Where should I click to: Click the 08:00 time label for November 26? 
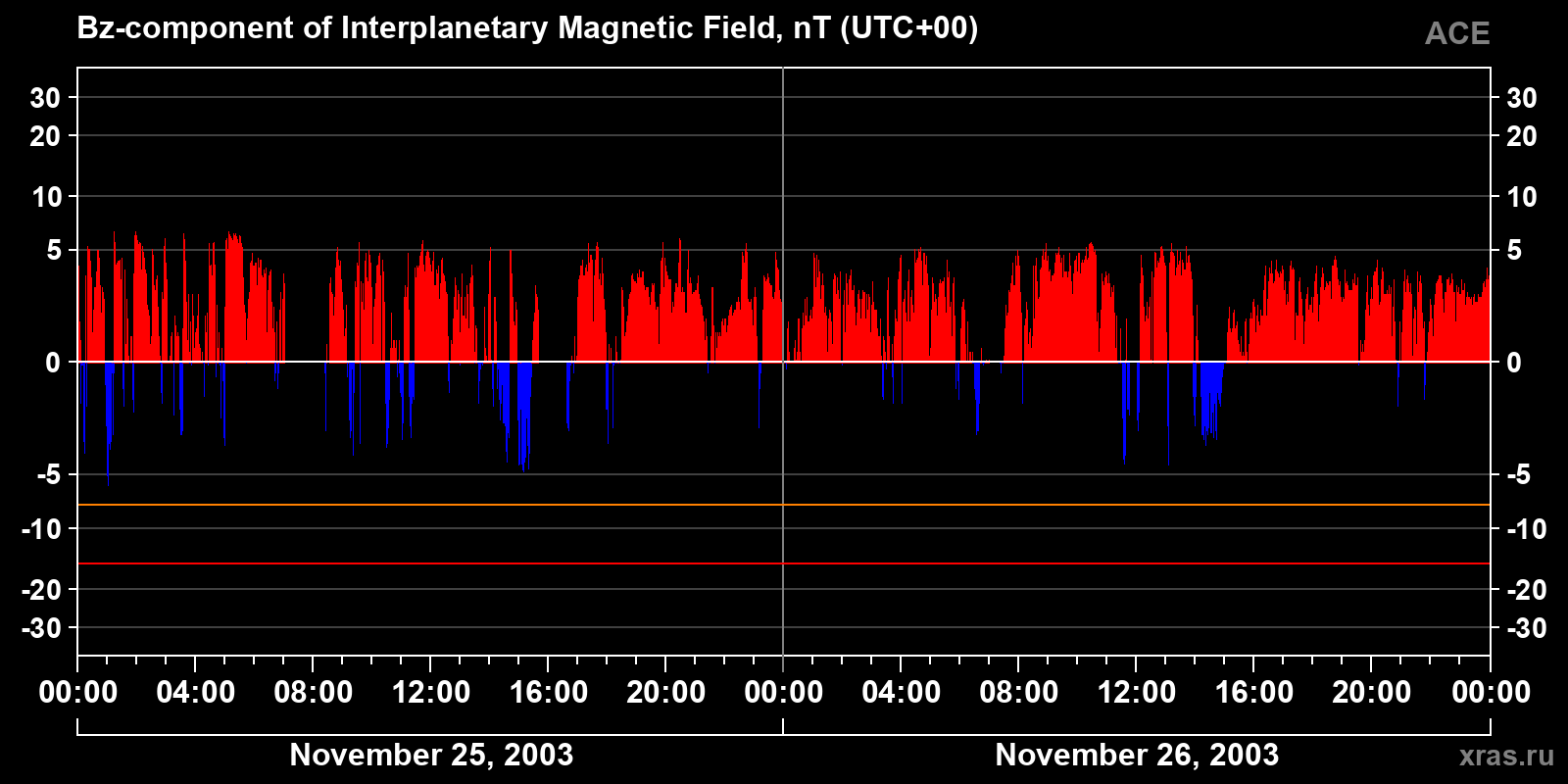1019,693
